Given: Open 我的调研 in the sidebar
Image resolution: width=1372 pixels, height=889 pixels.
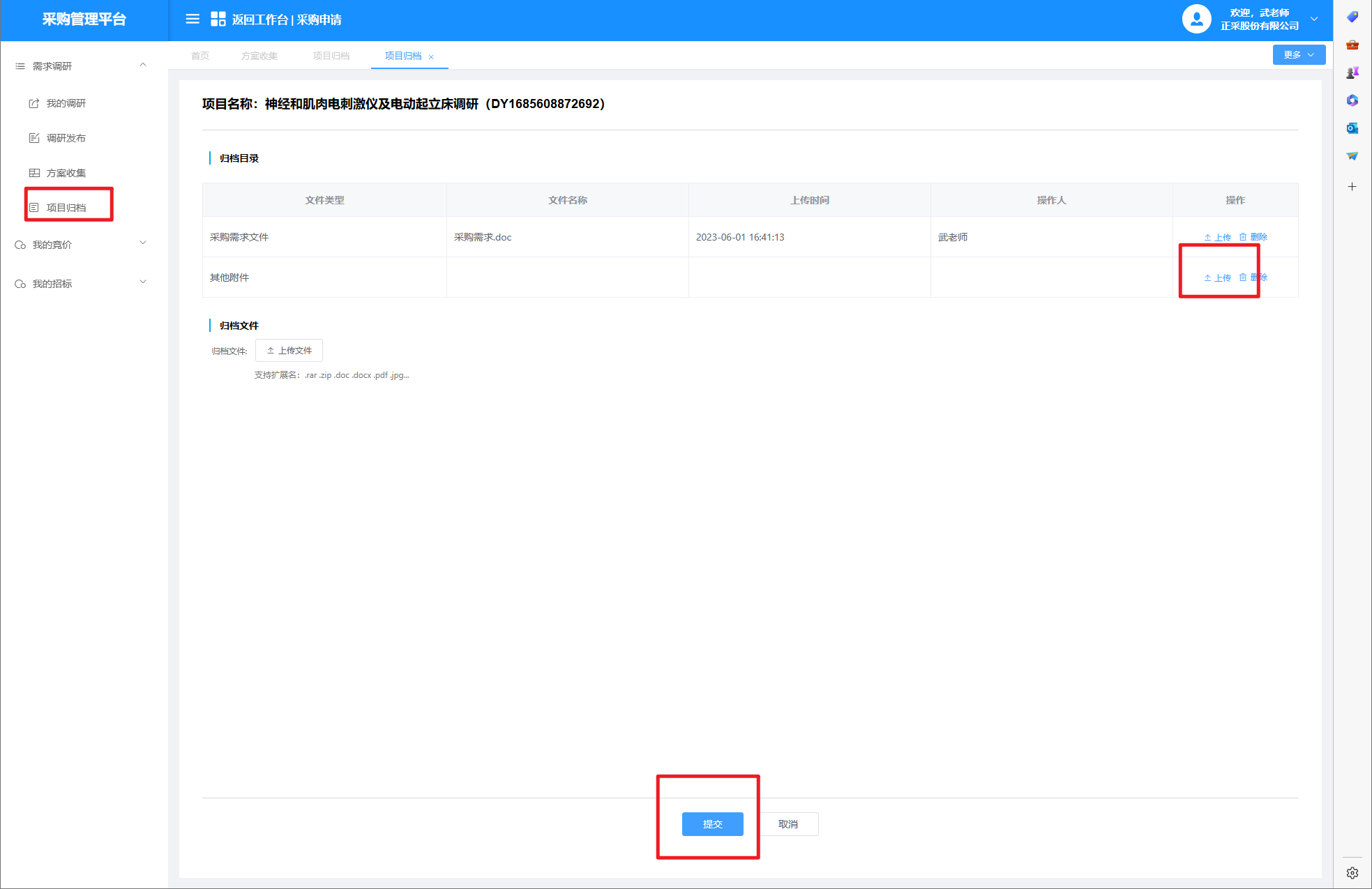Looking at the screenshot, I should 66,103.
